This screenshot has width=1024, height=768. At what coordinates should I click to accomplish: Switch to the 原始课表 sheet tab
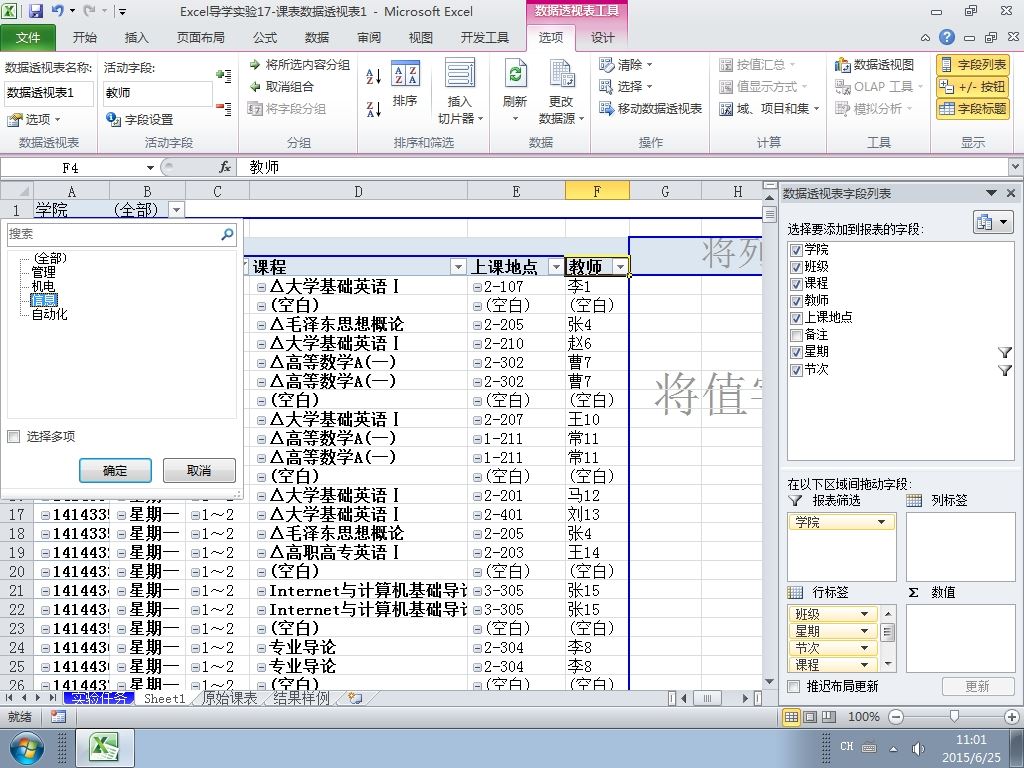point(229,698)
